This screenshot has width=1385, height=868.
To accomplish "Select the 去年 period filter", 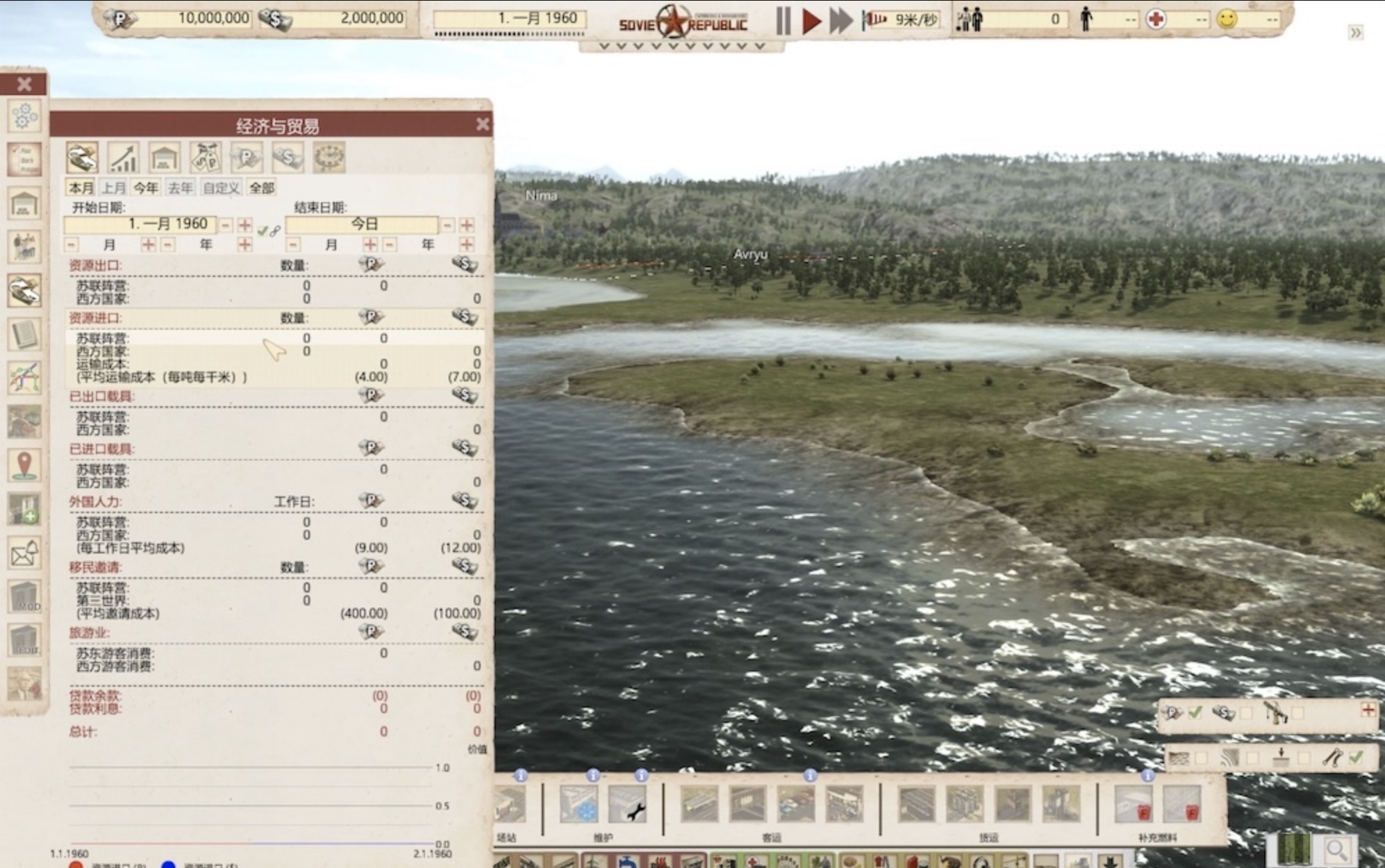I will 181,187.
